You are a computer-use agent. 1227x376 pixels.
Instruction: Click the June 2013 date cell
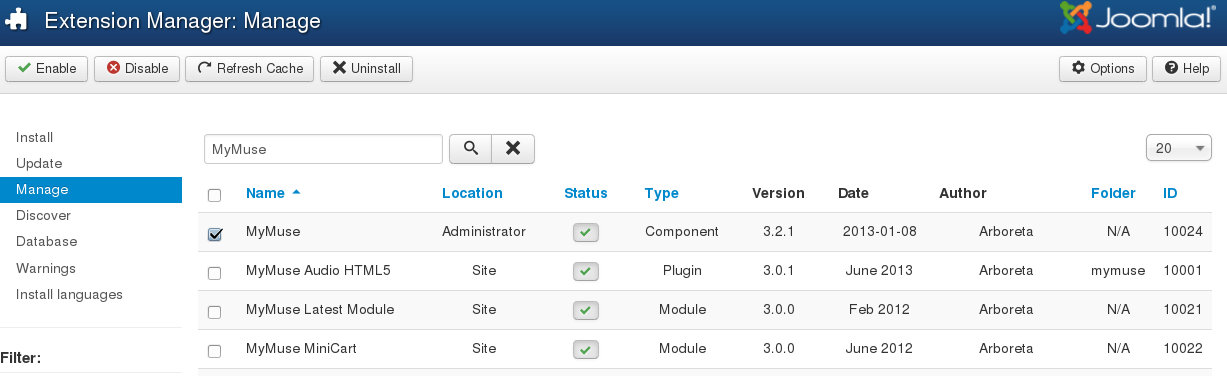point(880,270)
